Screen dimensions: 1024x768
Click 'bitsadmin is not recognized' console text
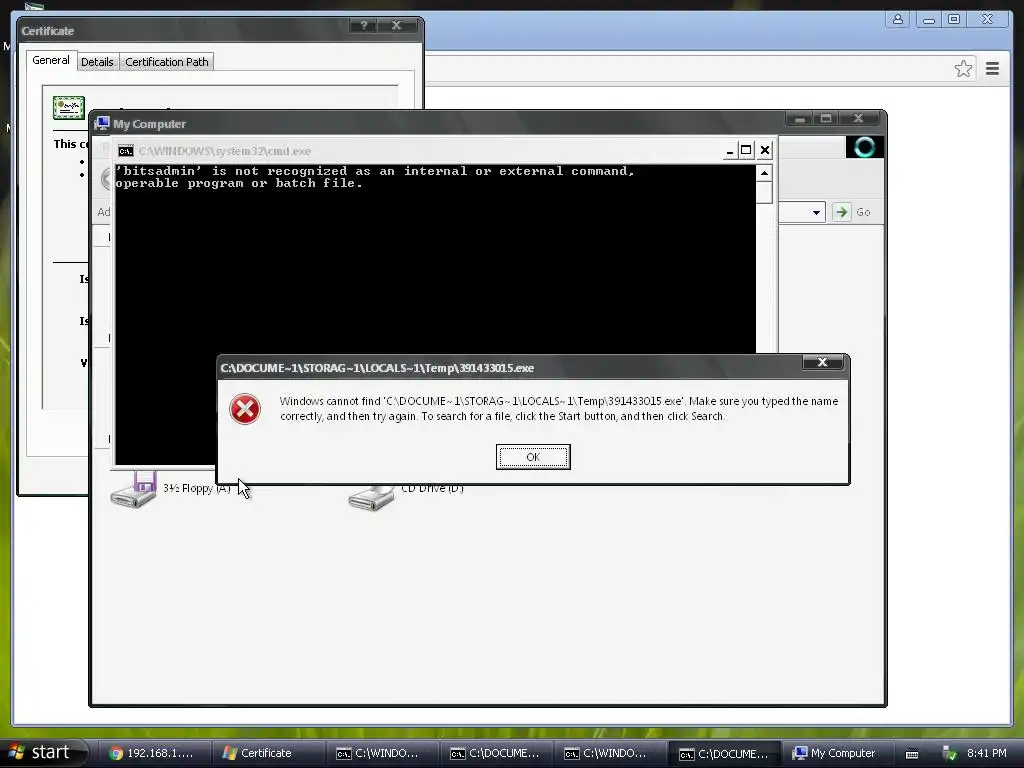click(375, 177)
